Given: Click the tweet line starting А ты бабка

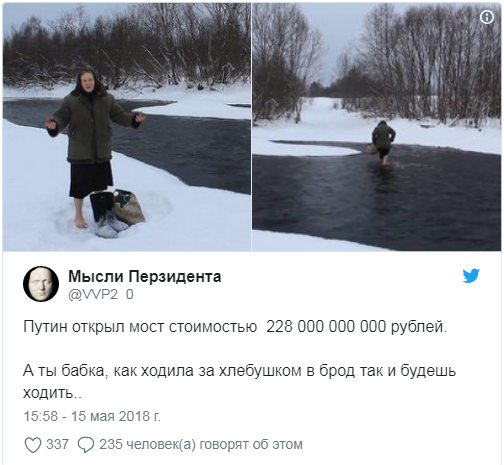Looking at the screenshot, I should 239,371.
